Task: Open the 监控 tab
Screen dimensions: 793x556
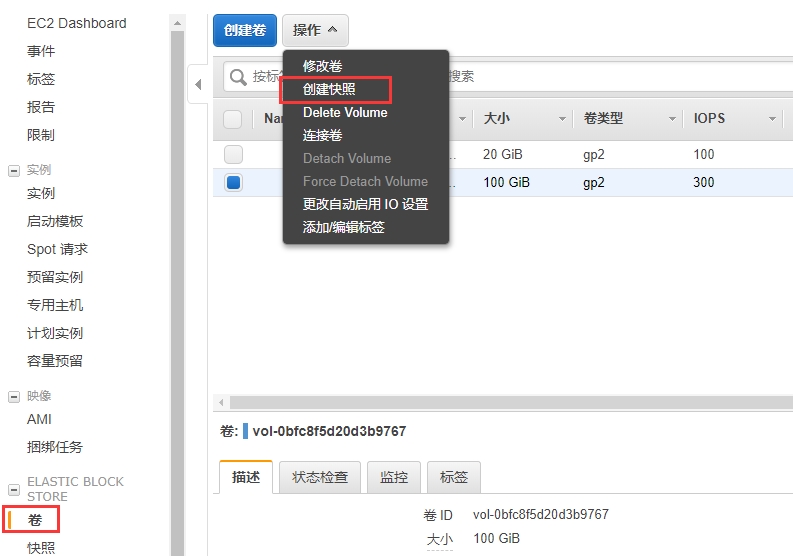Action: 394,477
